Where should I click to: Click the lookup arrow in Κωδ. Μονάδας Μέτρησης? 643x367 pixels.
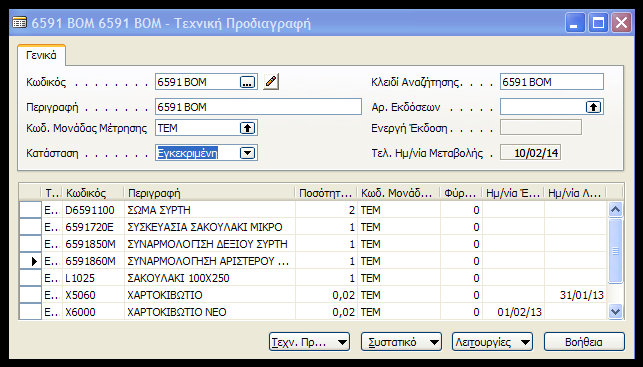click(247, 128)
